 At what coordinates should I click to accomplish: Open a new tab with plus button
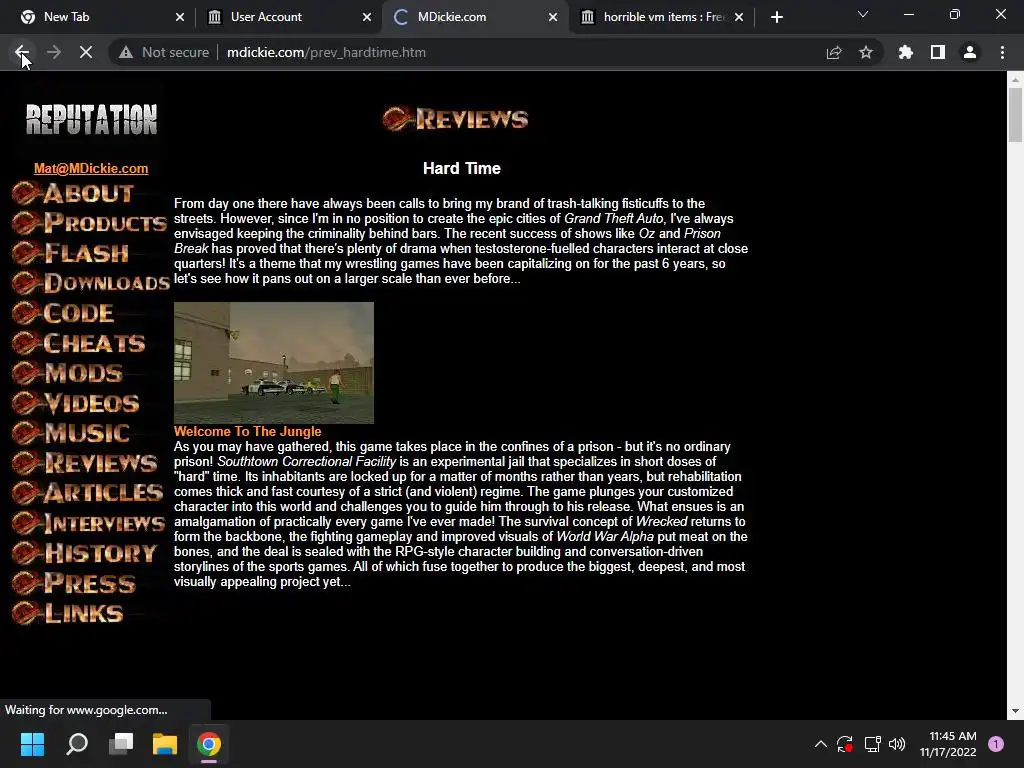coord(776,17)
